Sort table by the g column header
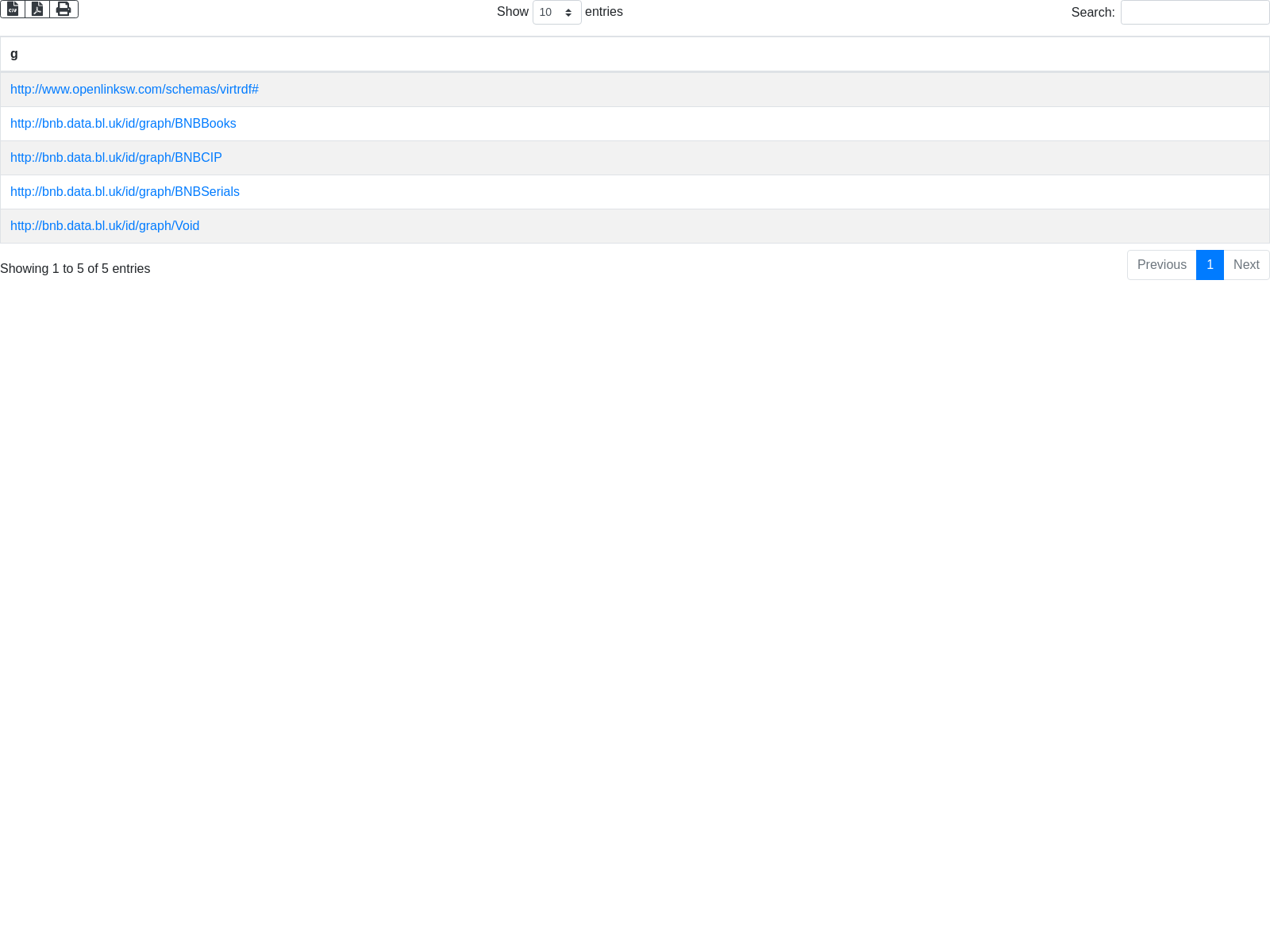Viewport: 1270px width, 952px height. (14, 54)
